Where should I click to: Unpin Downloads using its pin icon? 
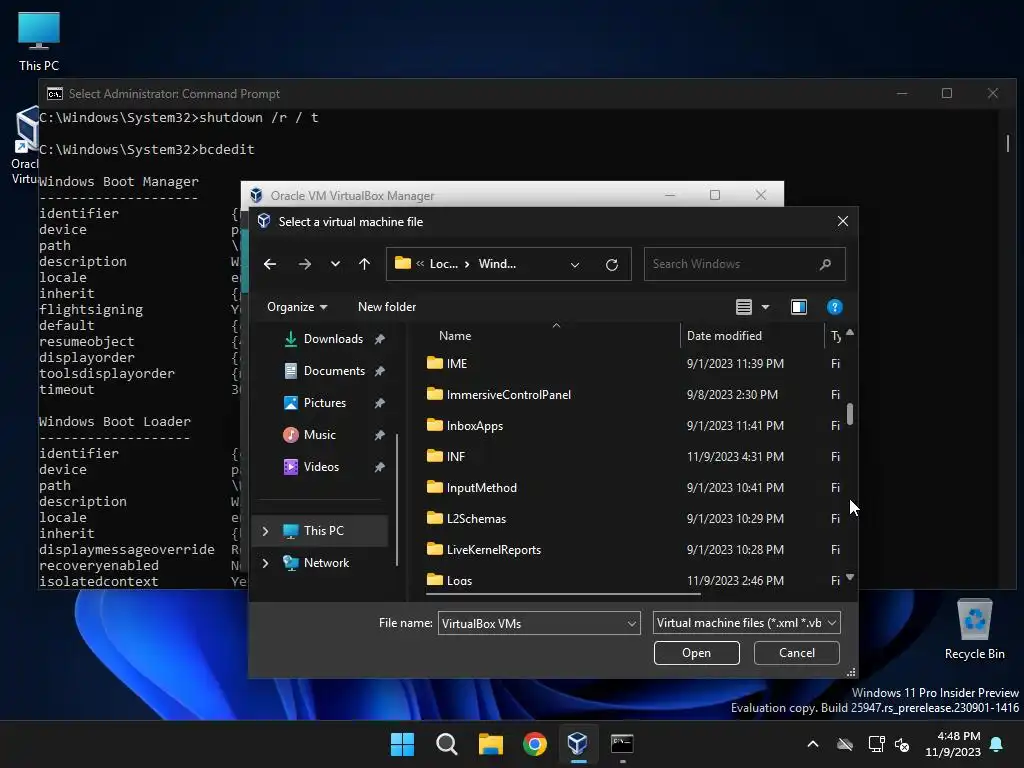pos(379,339)
